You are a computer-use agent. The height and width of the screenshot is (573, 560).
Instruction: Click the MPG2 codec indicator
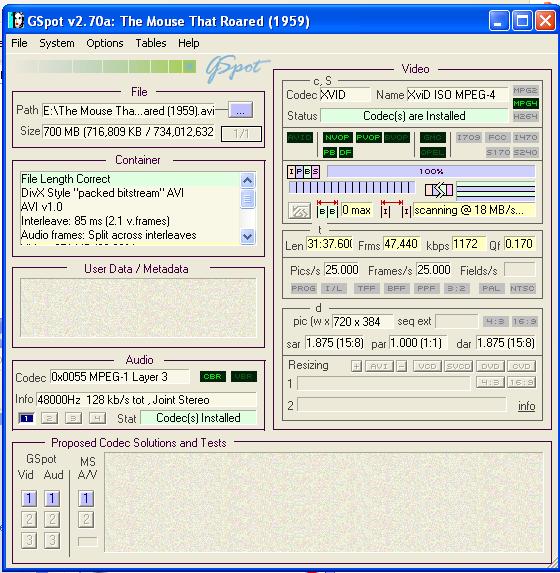(525, 90)
